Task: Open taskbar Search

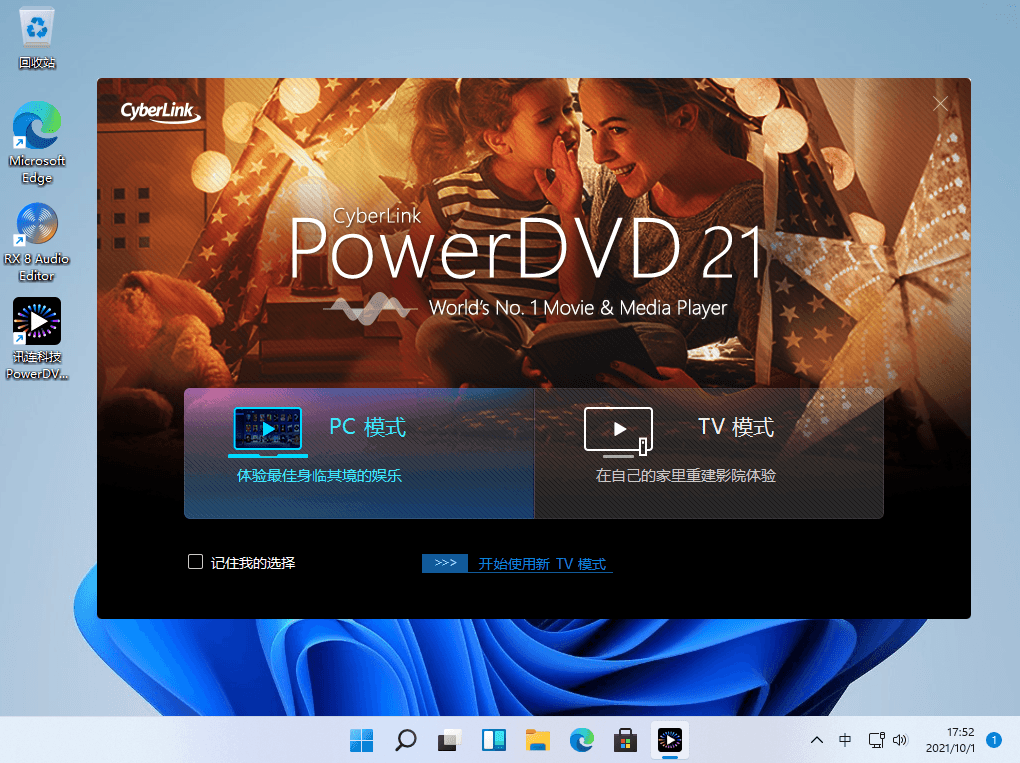Action: click(x=405, y=740)
